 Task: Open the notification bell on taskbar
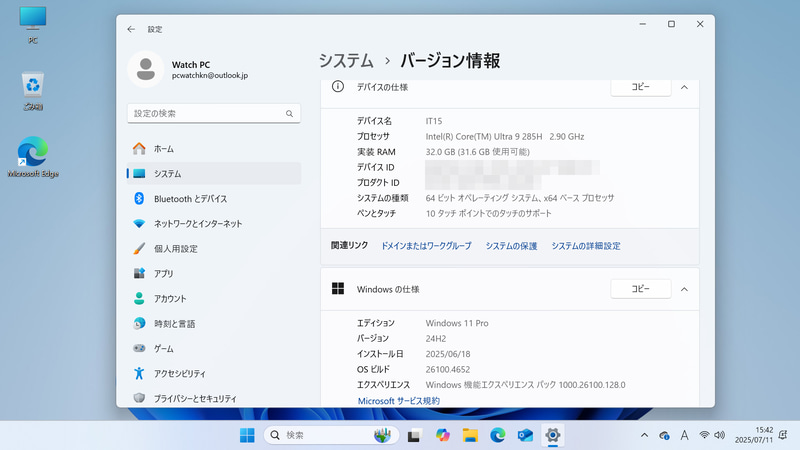783,435
